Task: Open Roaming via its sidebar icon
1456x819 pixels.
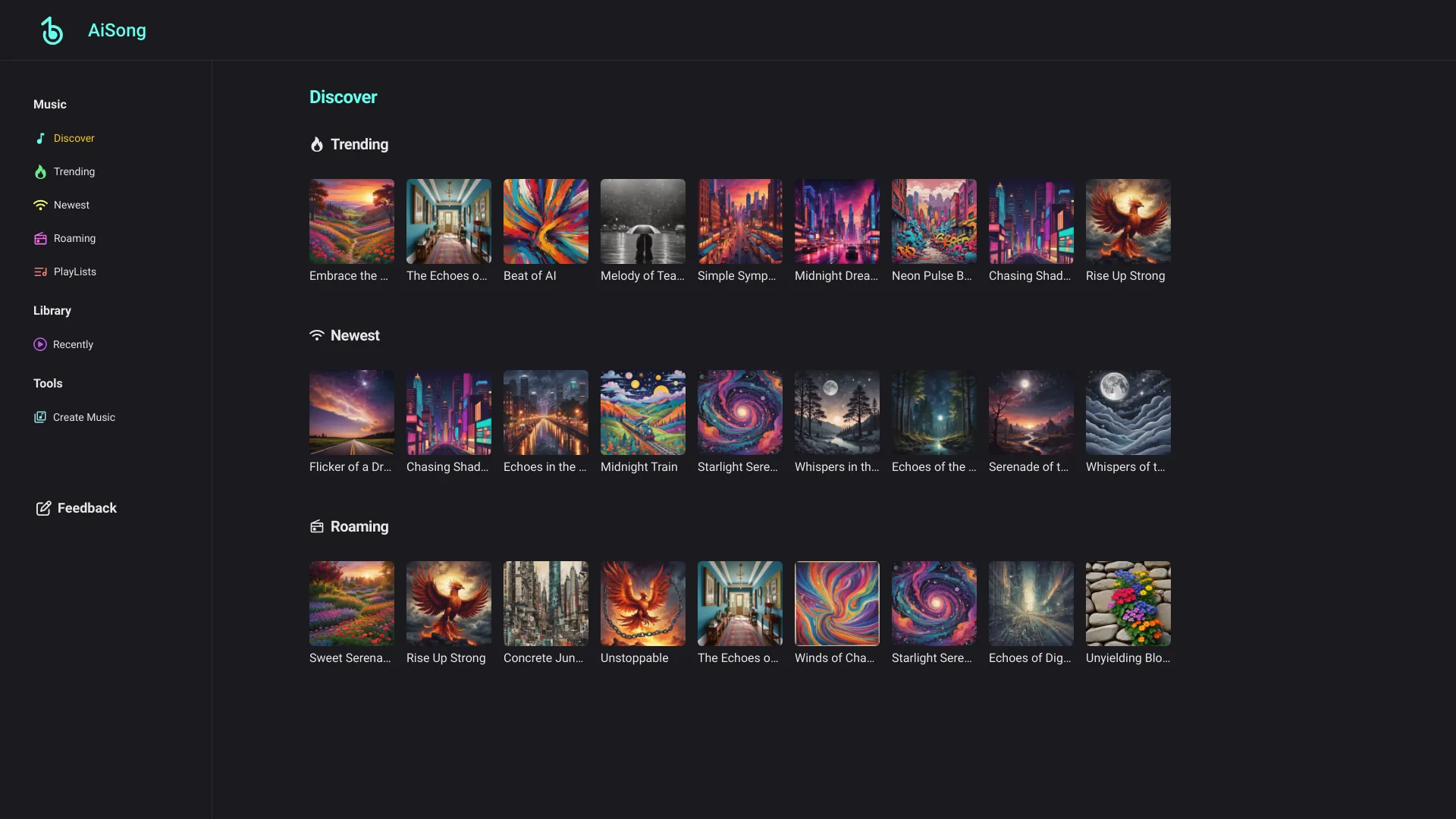Action: pyautogui.click(x=40, y=238)
